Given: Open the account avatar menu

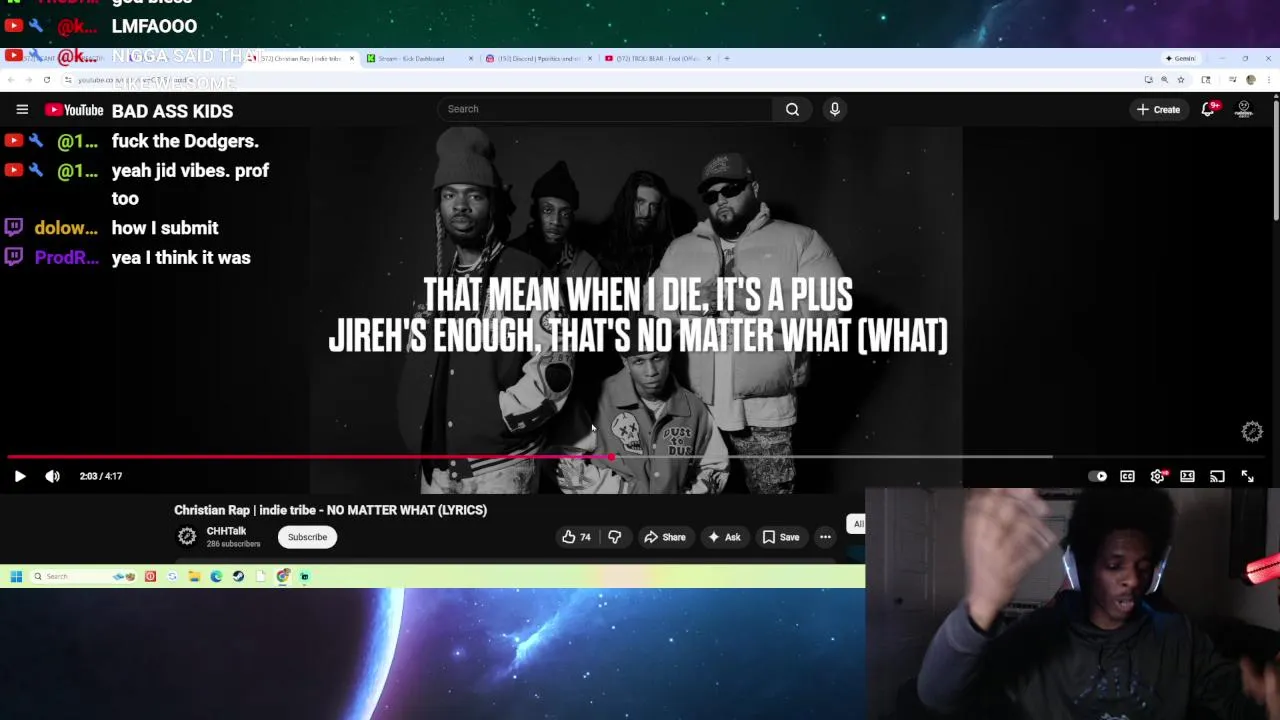Looking at the screenshot, I should pos(1244,109).
